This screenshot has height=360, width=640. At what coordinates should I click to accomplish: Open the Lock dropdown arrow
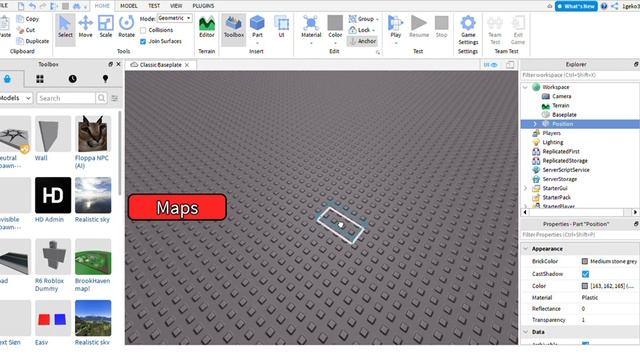373,30
